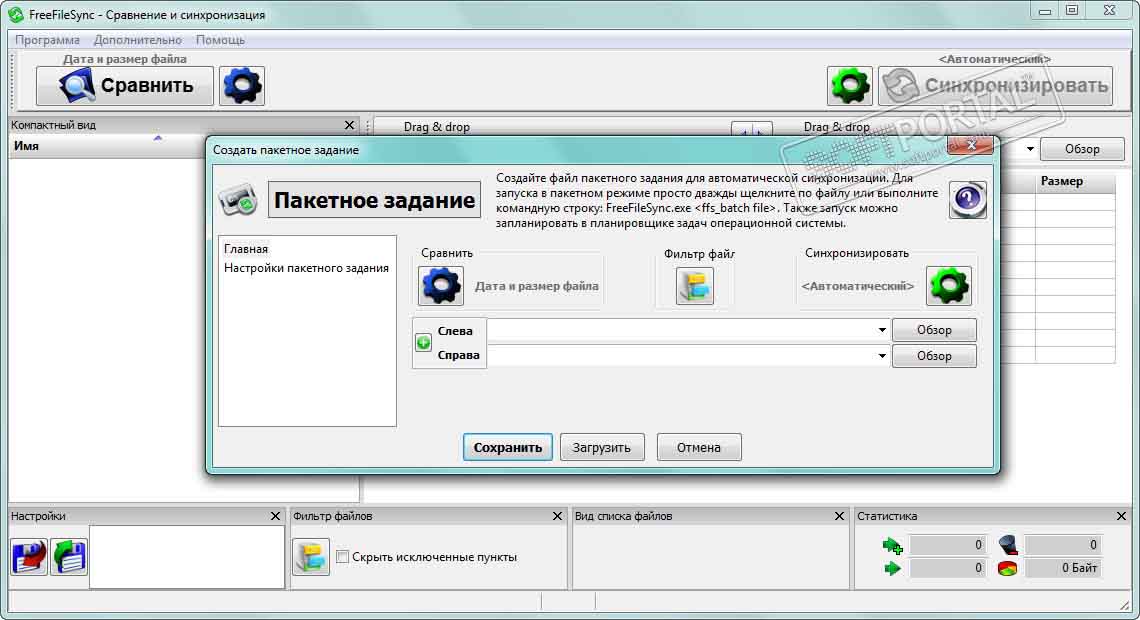Expand the Слева folder path dropdown
Viewport: 1140px width, 620px height.
click(881, 330)
